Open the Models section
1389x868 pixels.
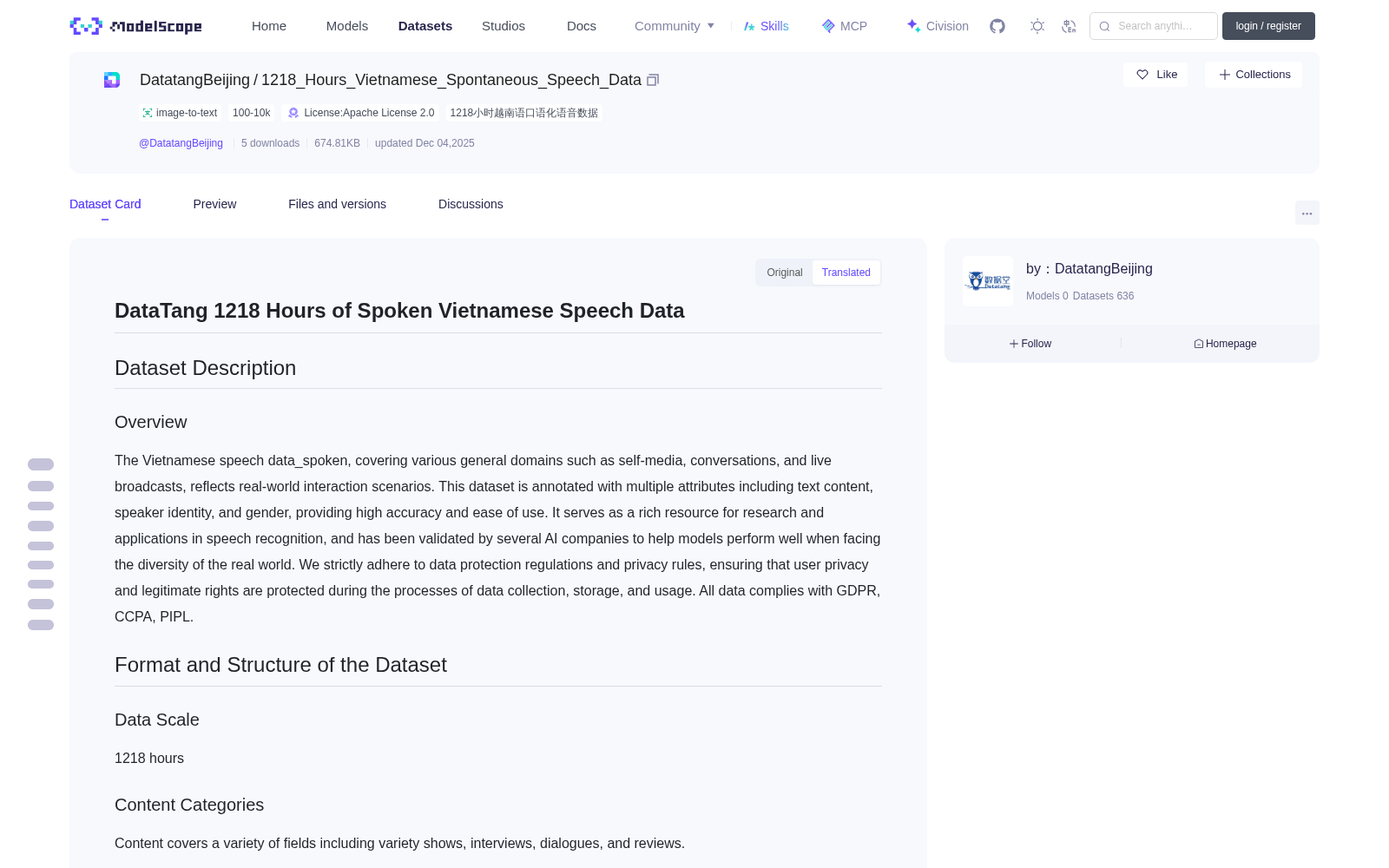(x=347, y=26)
